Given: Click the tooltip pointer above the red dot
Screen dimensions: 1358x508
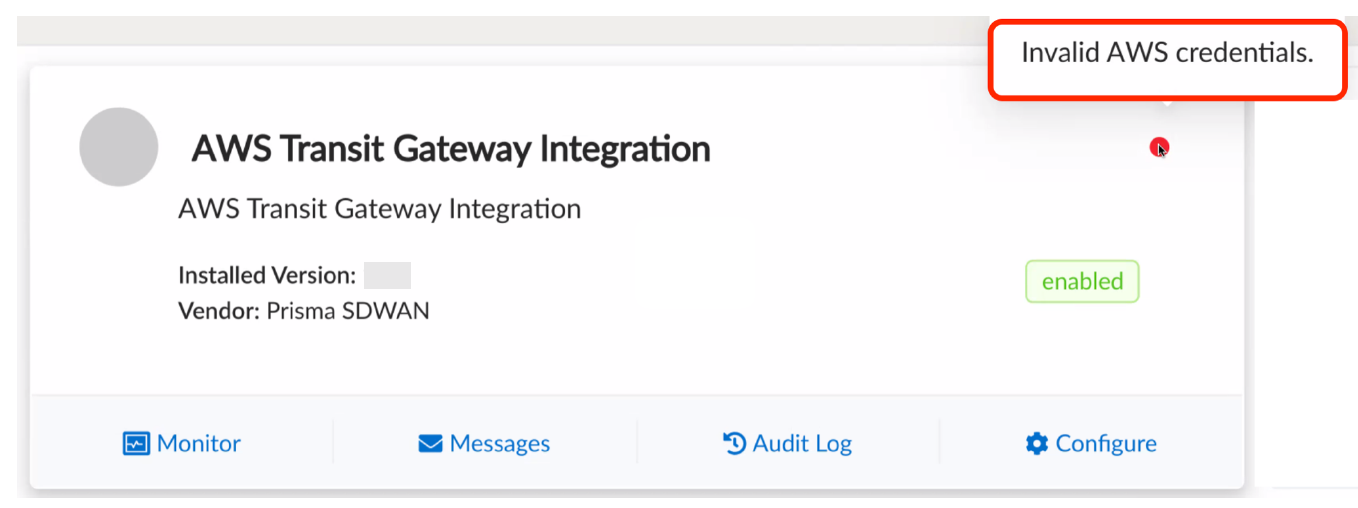Looking at the screenshot, I should coord(1167,103).
